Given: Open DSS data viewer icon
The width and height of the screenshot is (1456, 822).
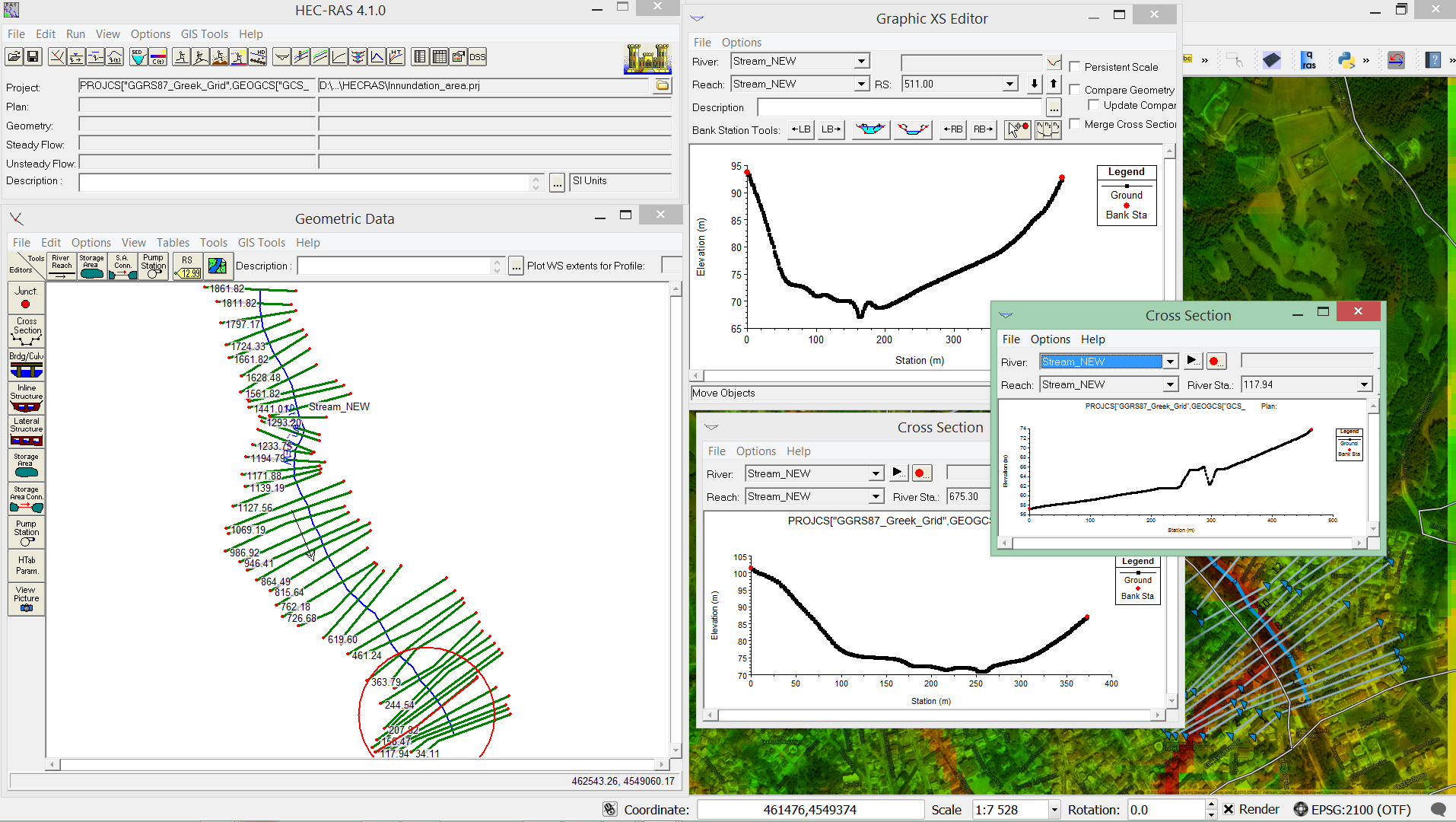Looking at the screenshot, I should pyautogui.click(x=478, y=57).
